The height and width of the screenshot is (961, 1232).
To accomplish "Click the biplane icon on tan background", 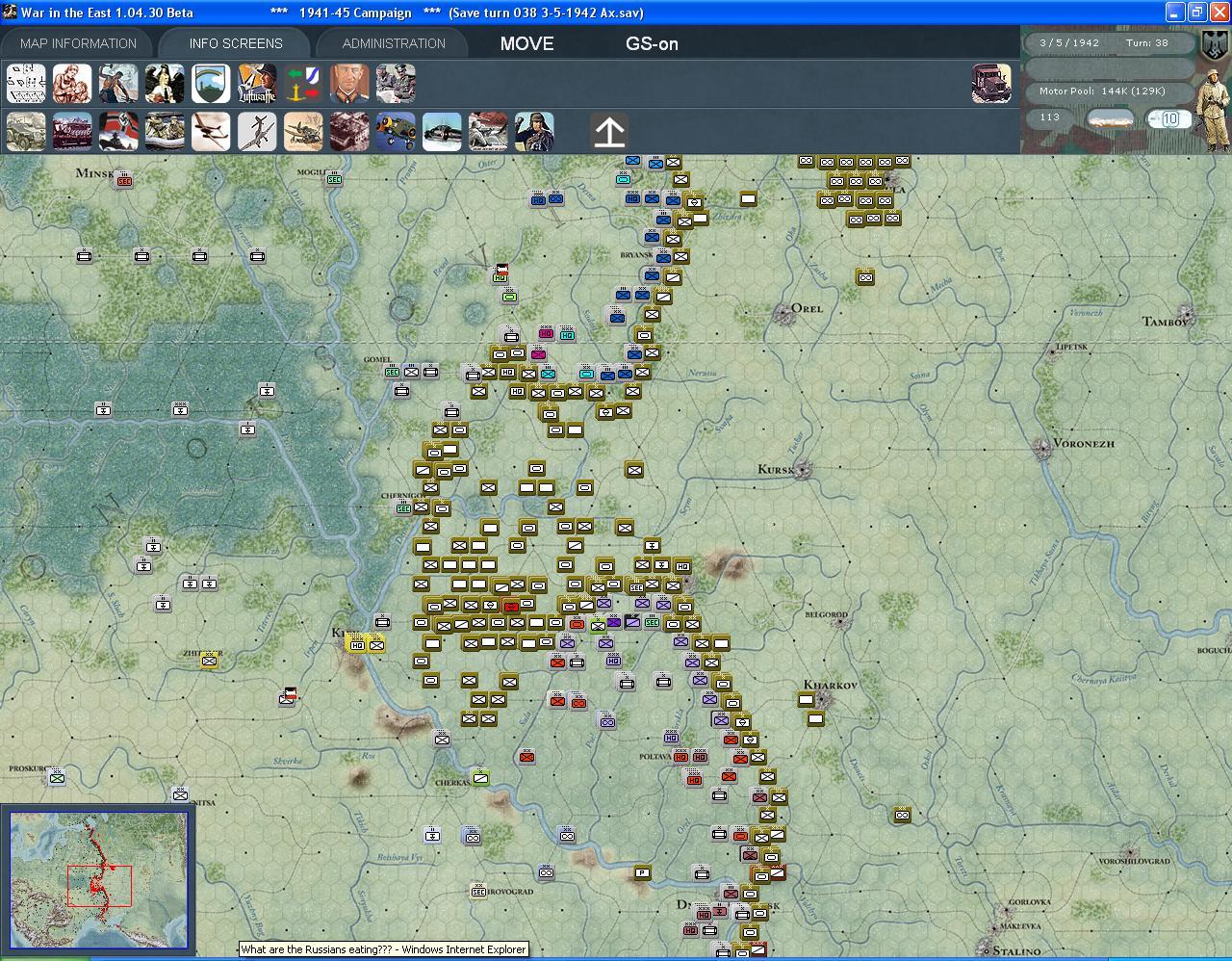I will (x=303, y=132).
